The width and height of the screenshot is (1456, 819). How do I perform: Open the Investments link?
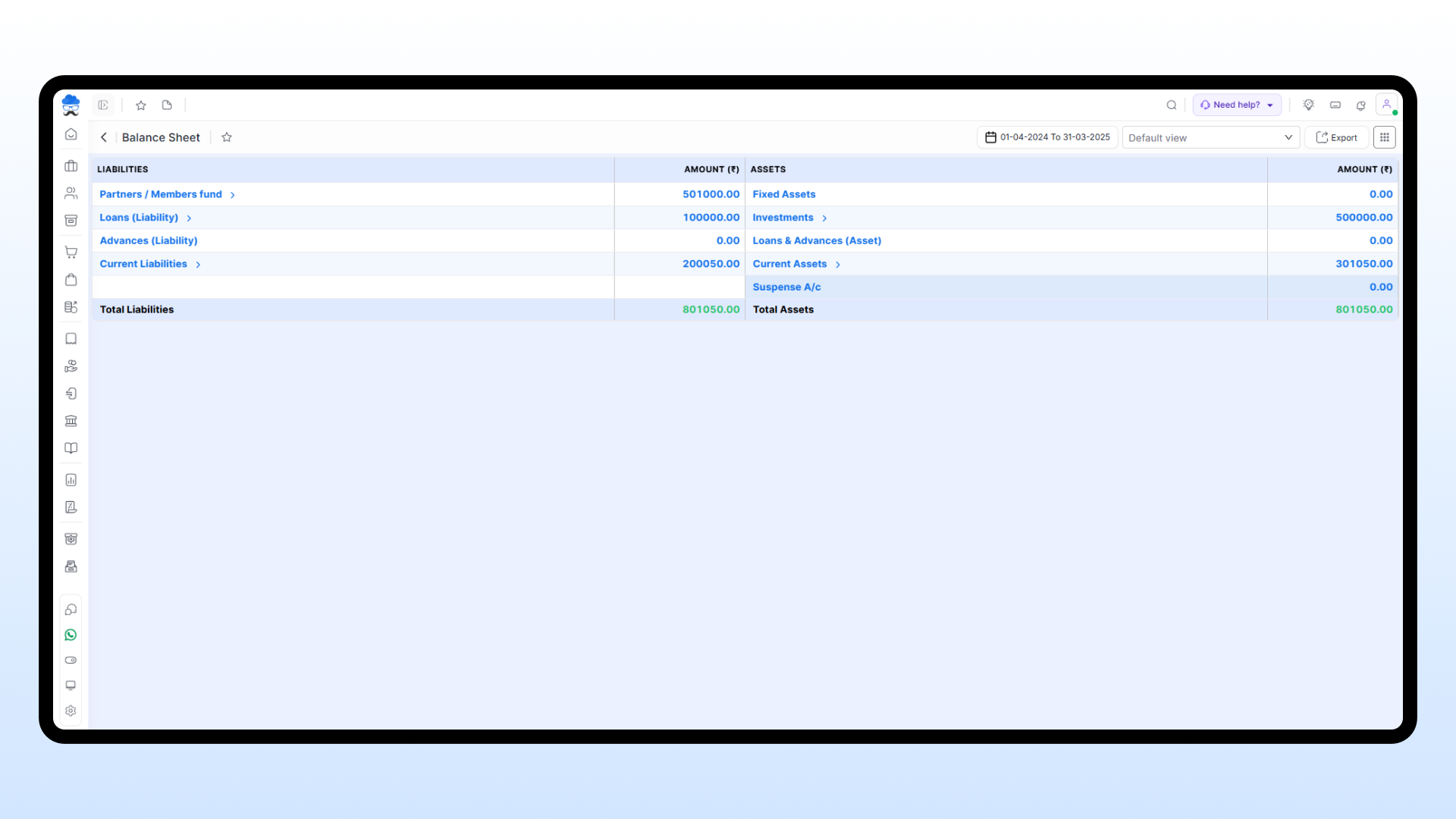click(783, 218)
